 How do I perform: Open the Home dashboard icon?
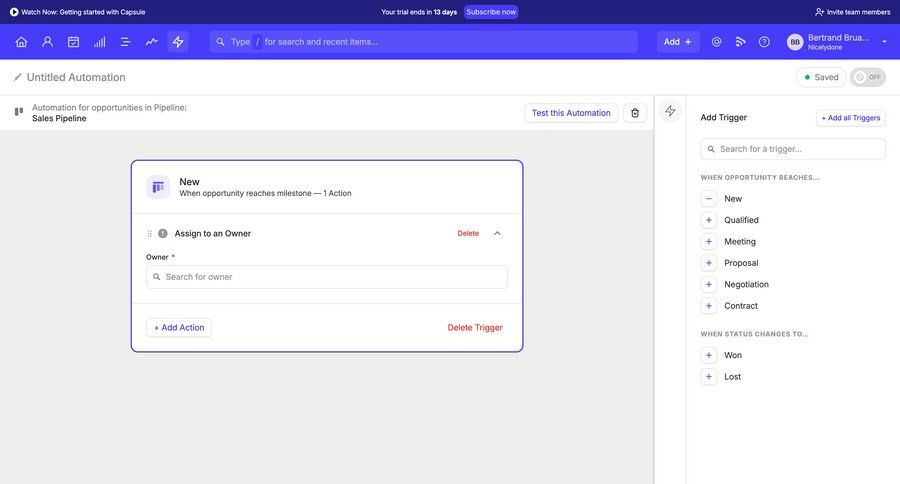click(21, 42)
